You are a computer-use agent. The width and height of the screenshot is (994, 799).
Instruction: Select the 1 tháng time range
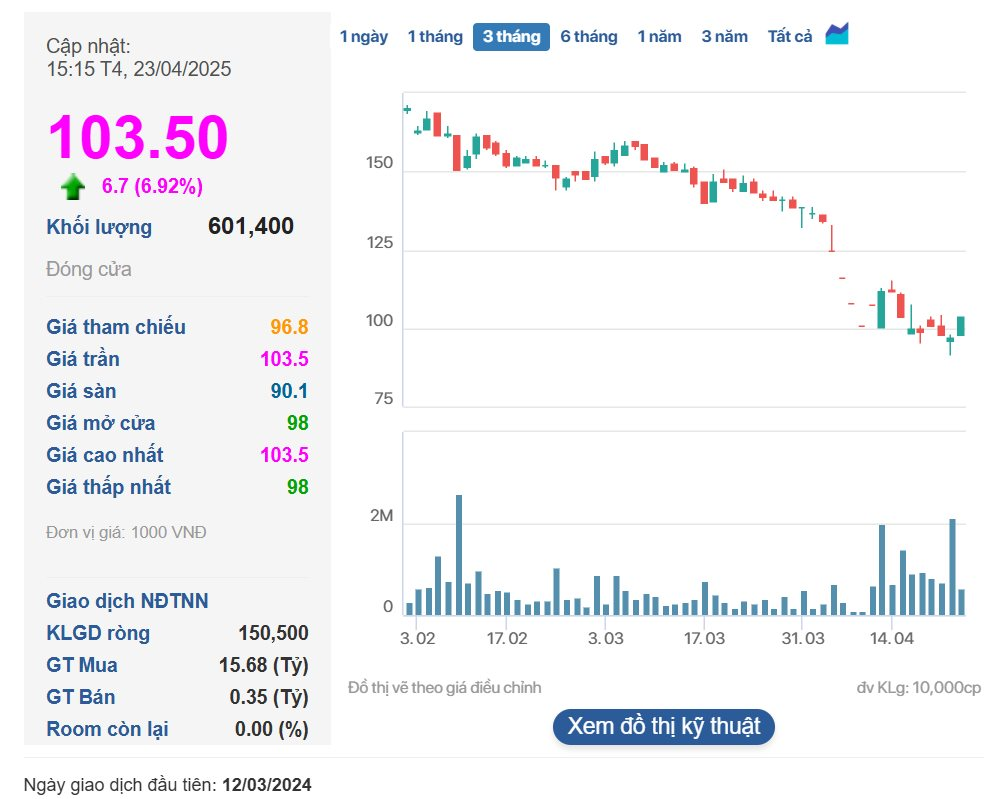[x=435, y=37]
